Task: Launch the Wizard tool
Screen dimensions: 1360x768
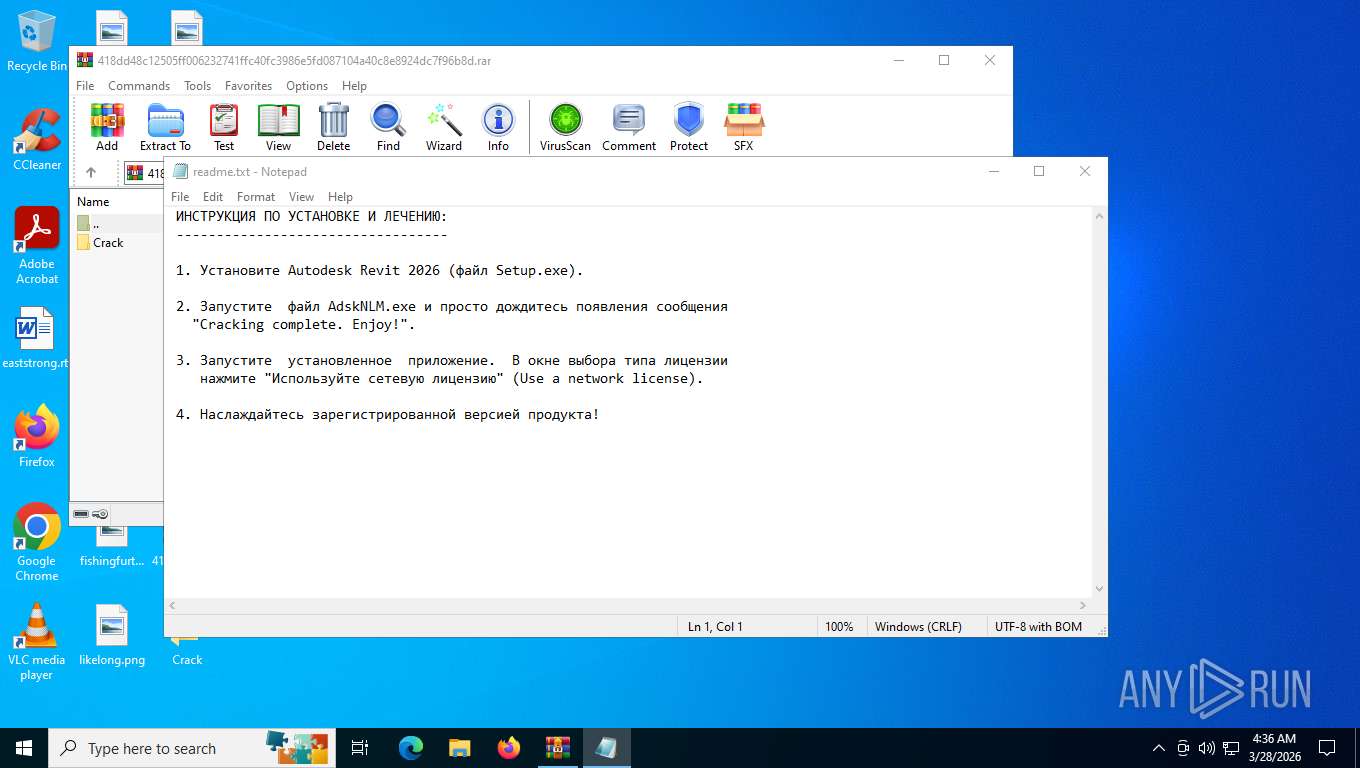Action: point(444,127)
